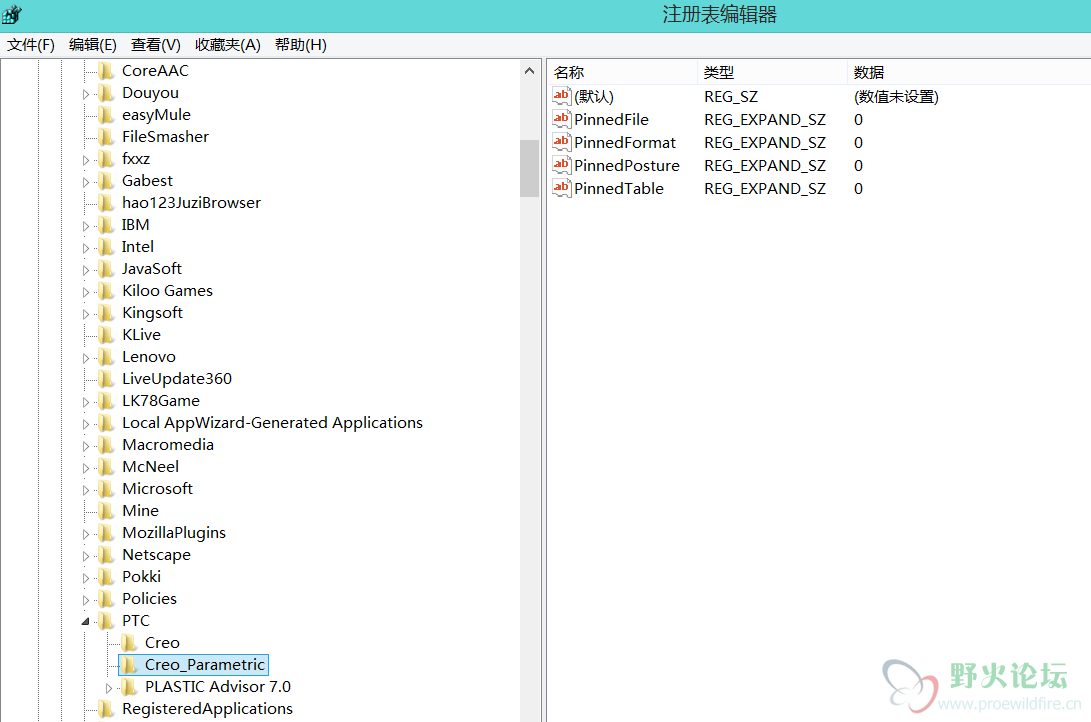Select the PinnedFormat value name

coord(625,143)
